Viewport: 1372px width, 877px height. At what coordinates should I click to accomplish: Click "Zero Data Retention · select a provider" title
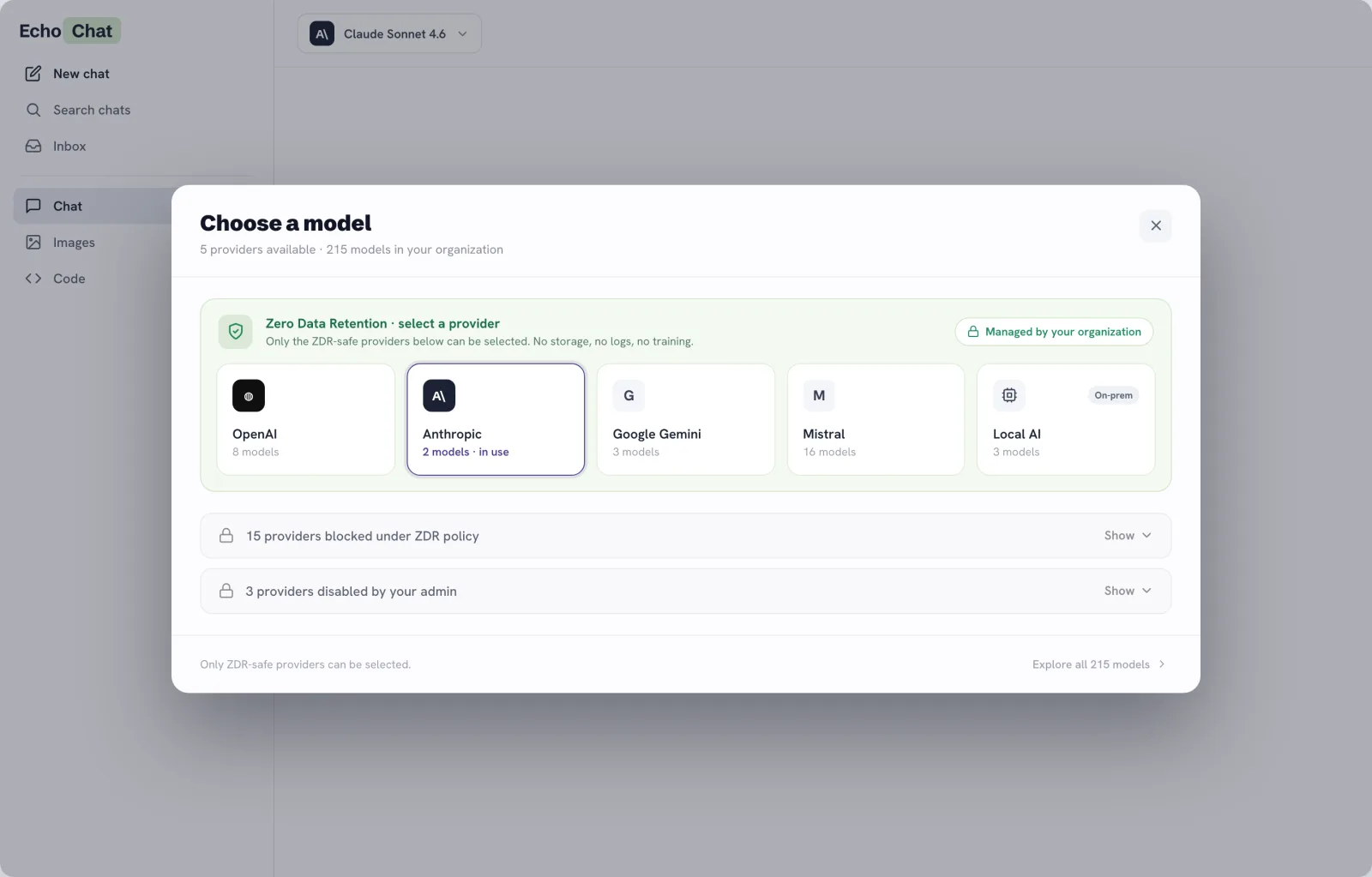point(382,323)
